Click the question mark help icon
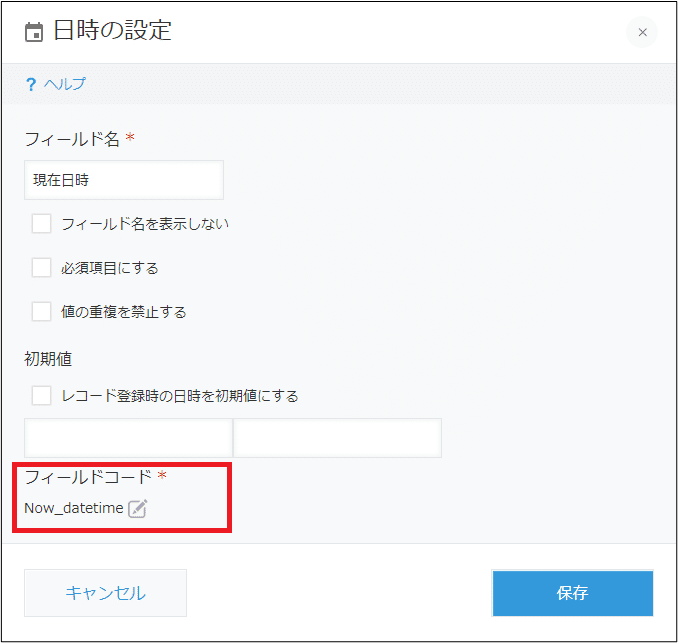Screen dimensions: 678x643 pyautogui.click(x=31, y=84)
